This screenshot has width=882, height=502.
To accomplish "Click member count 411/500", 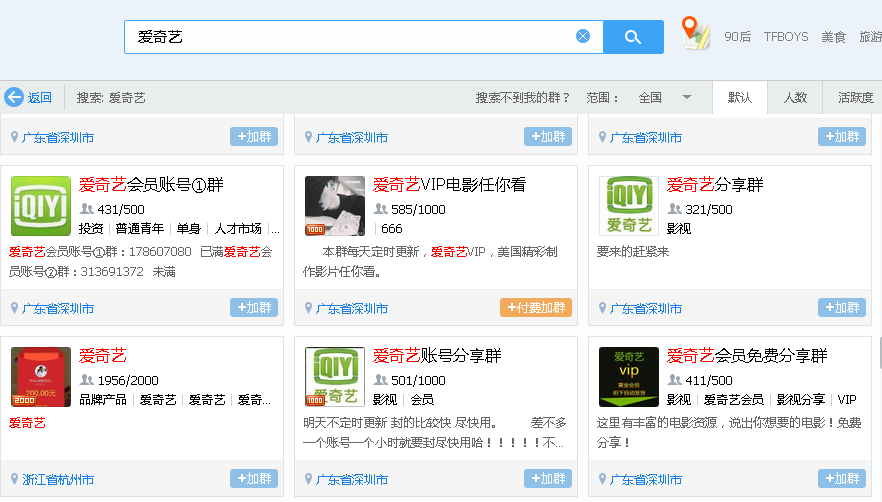I will (709, 380).
